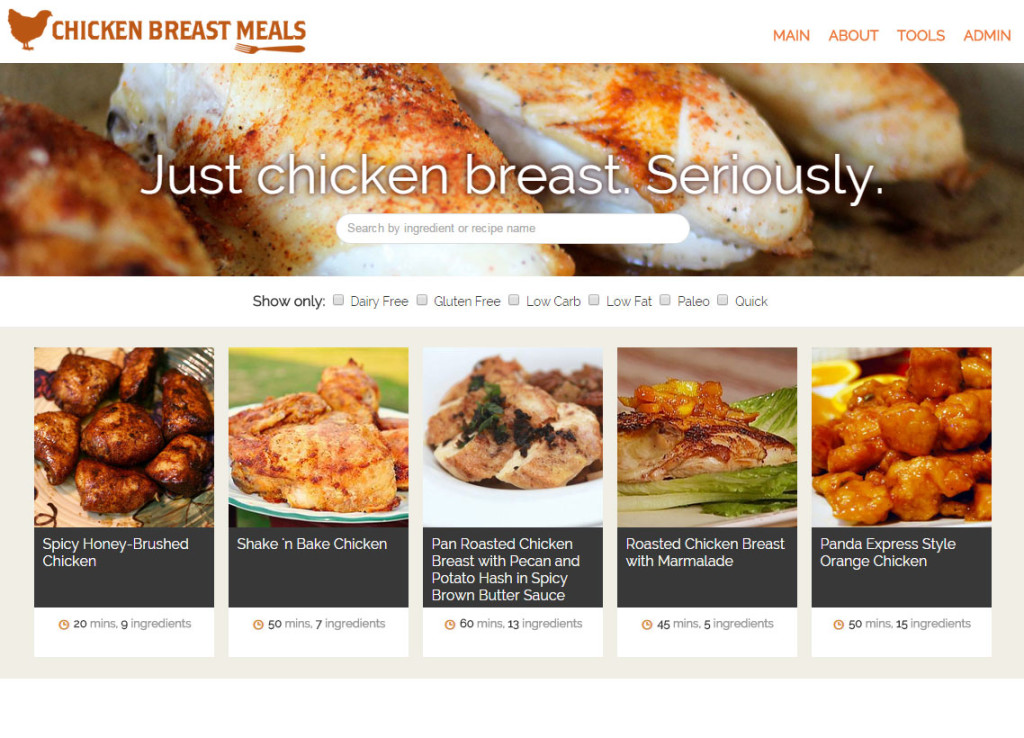Click the fork icon under the site title

(270, 48)
